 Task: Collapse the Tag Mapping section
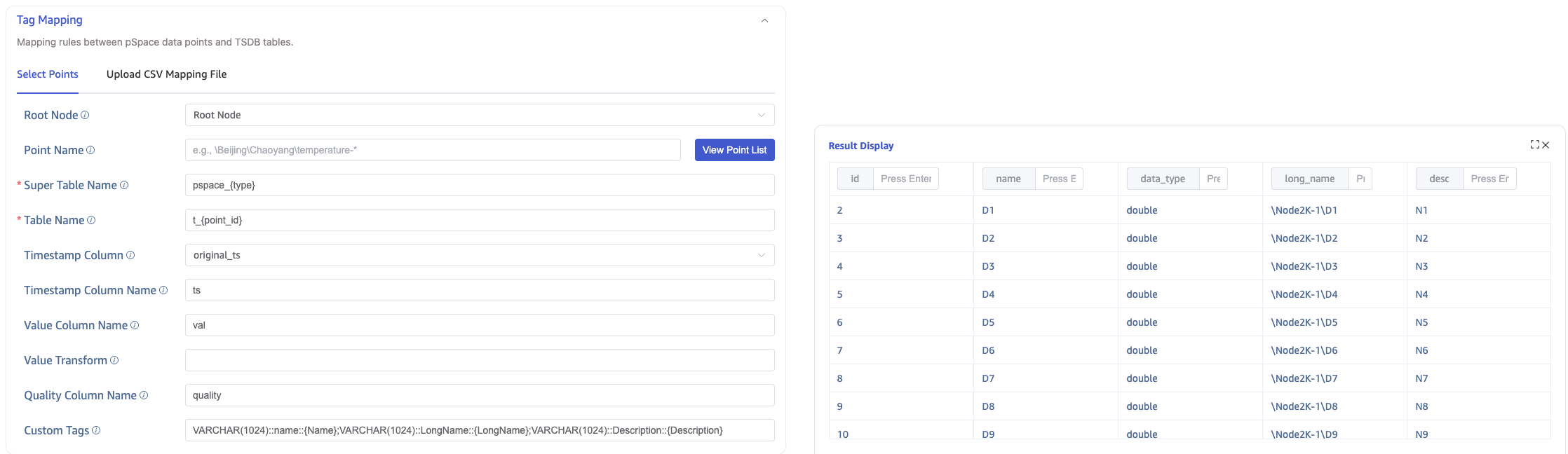(764, 20)
